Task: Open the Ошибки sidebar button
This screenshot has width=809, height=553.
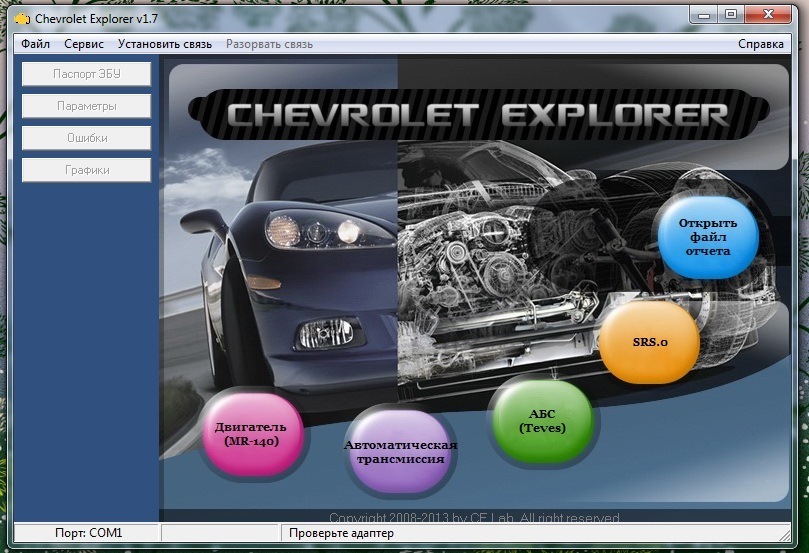Action: coord(86,138)
